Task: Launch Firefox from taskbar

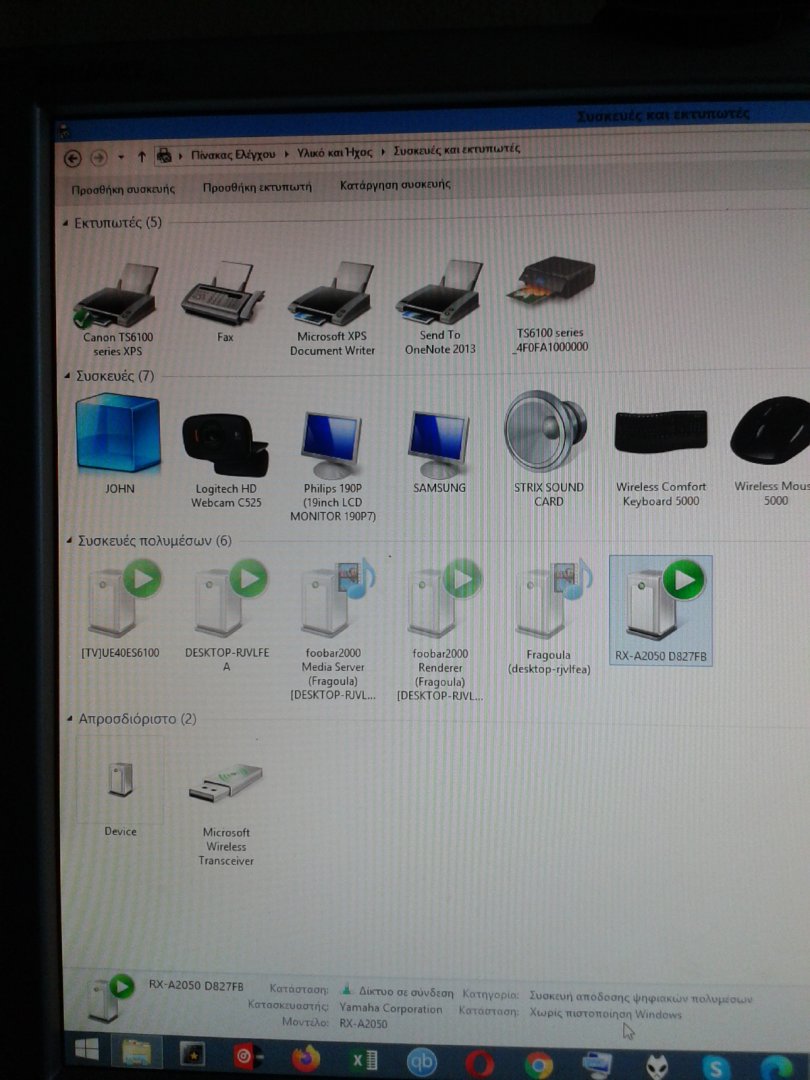Action: click(x=306, y=1059)
